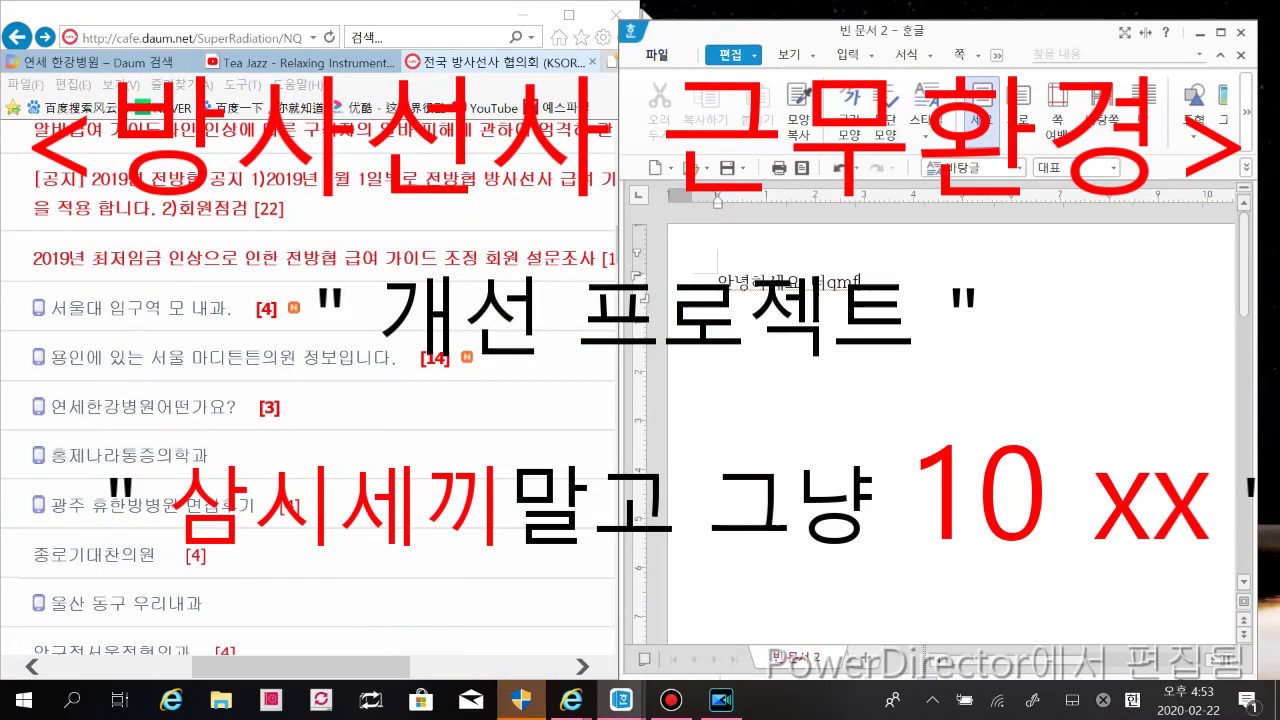Click the New document icon in Hangul toolbar

click(655, 168)
